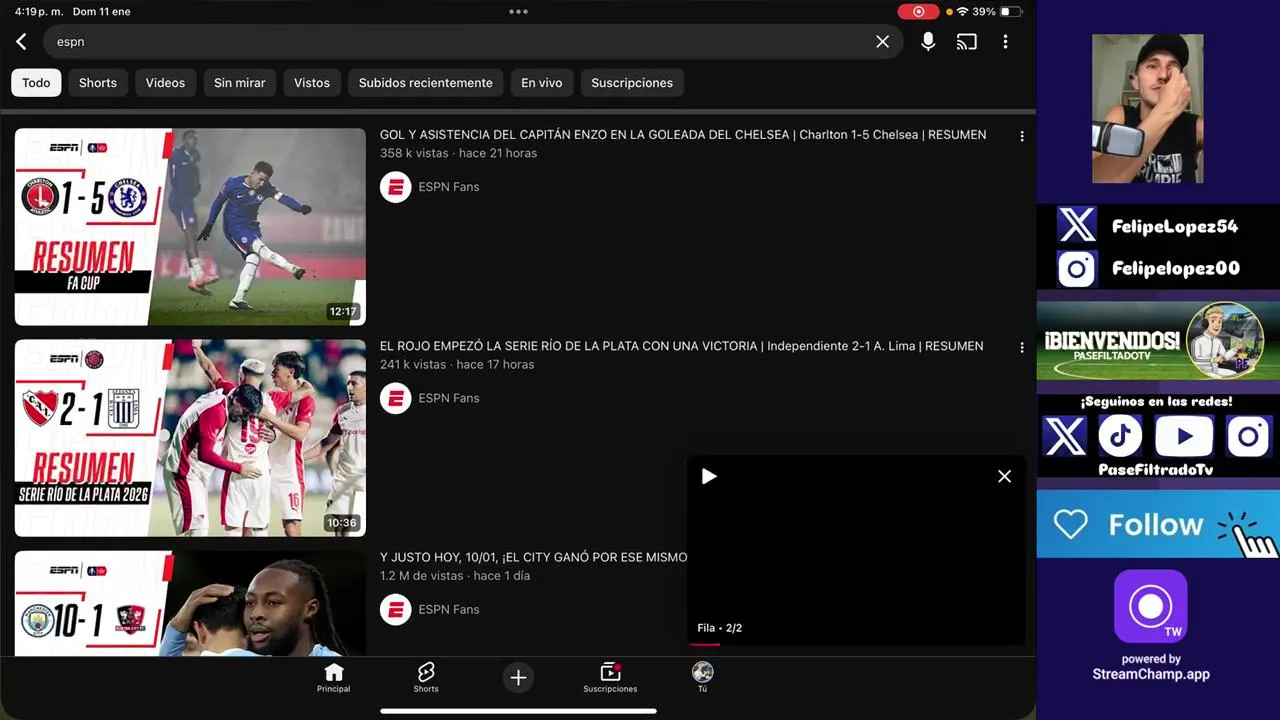The width and height of the screenshot is (1280, 720).
Task: Click ESPN Fans name under City video
Action: click(x=449, y=609)
